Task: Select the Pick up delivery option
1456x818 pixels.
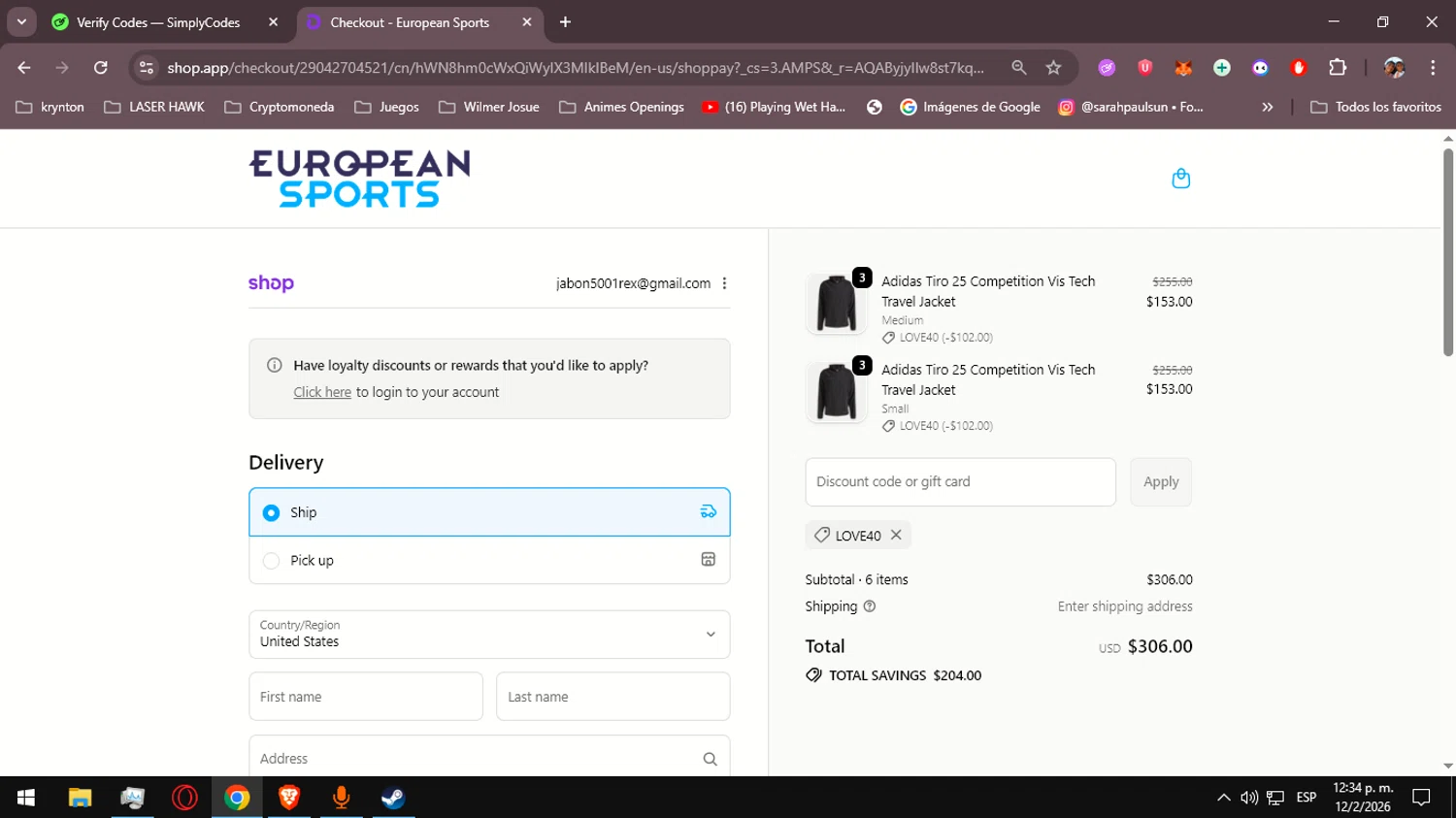Action: pos(489,560)
